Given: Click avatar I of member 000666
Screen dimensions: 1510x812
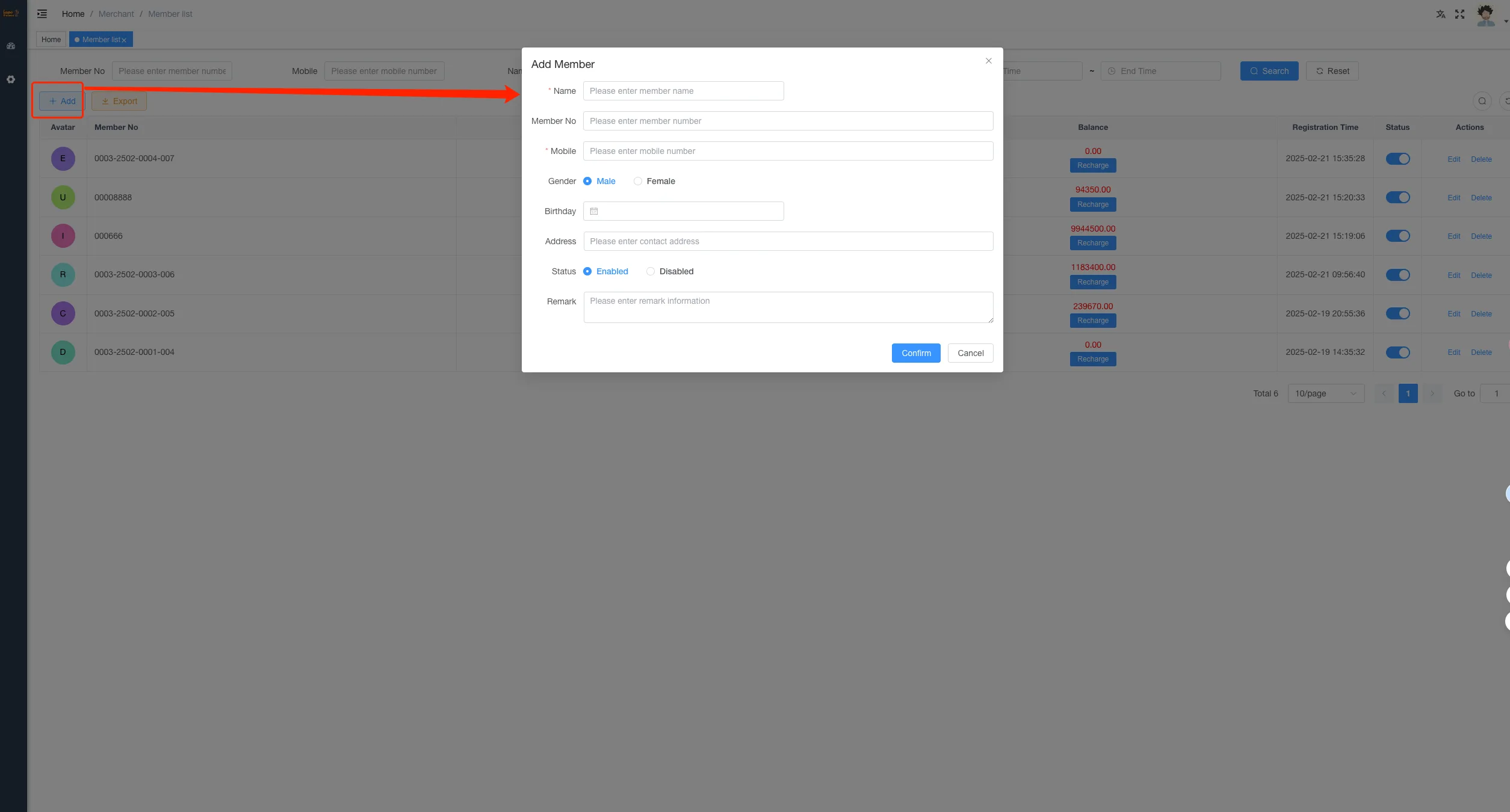Looking at the screenshot, I should [x=63, y=236].
